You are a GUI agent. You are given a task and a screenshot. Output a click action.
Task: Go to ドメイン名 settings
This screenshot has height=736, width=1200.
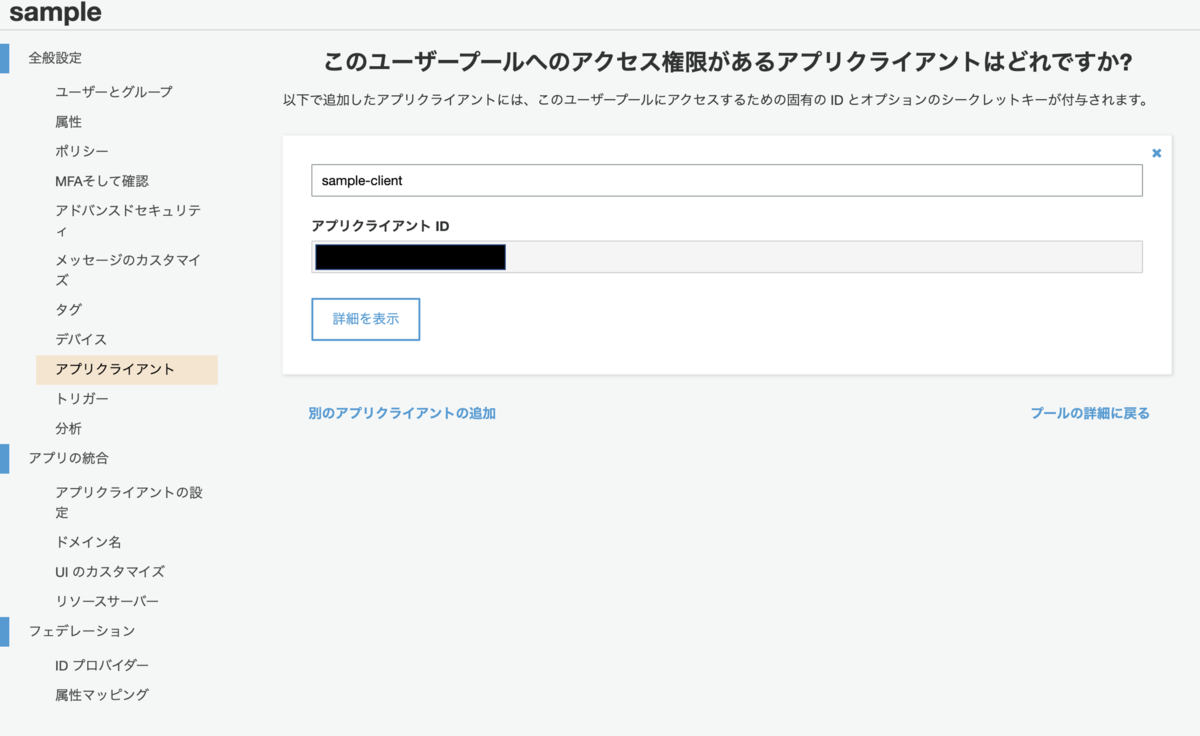[x=88, y=542]
